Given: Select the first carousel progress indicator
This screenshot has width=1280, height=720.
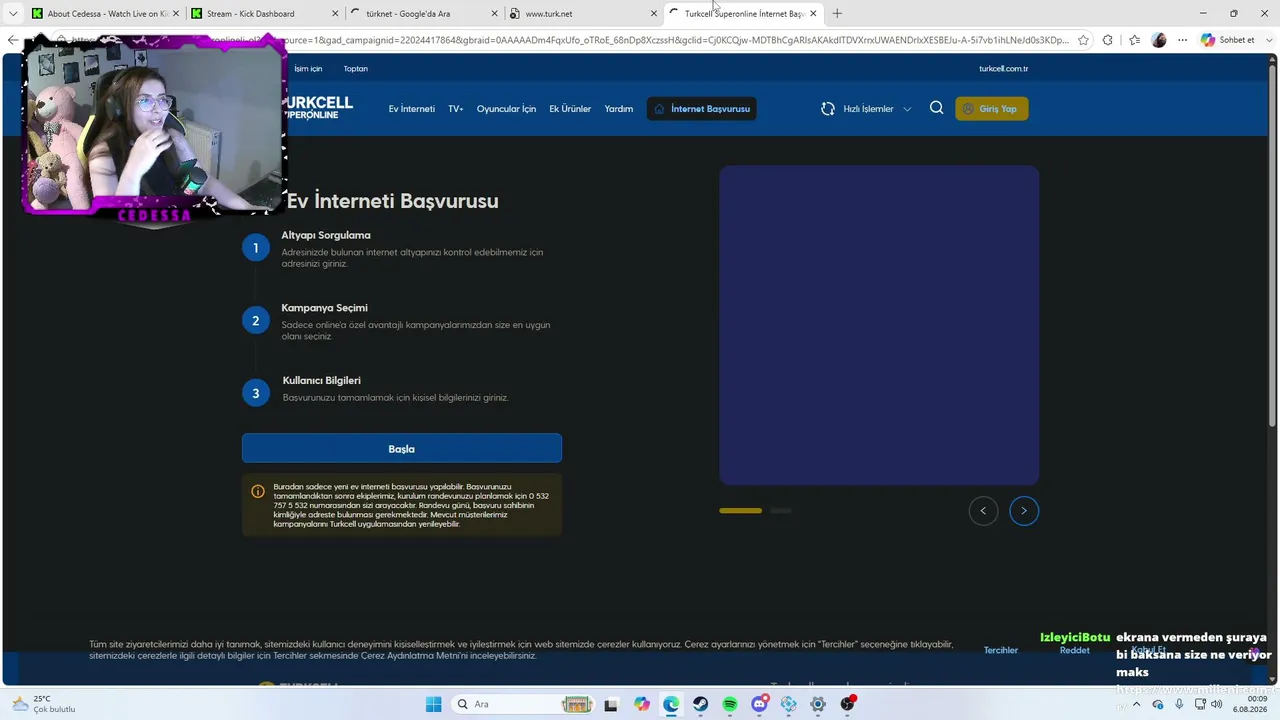Looking at the screenshot, I should pyautogui.click(x=741, y=511).
